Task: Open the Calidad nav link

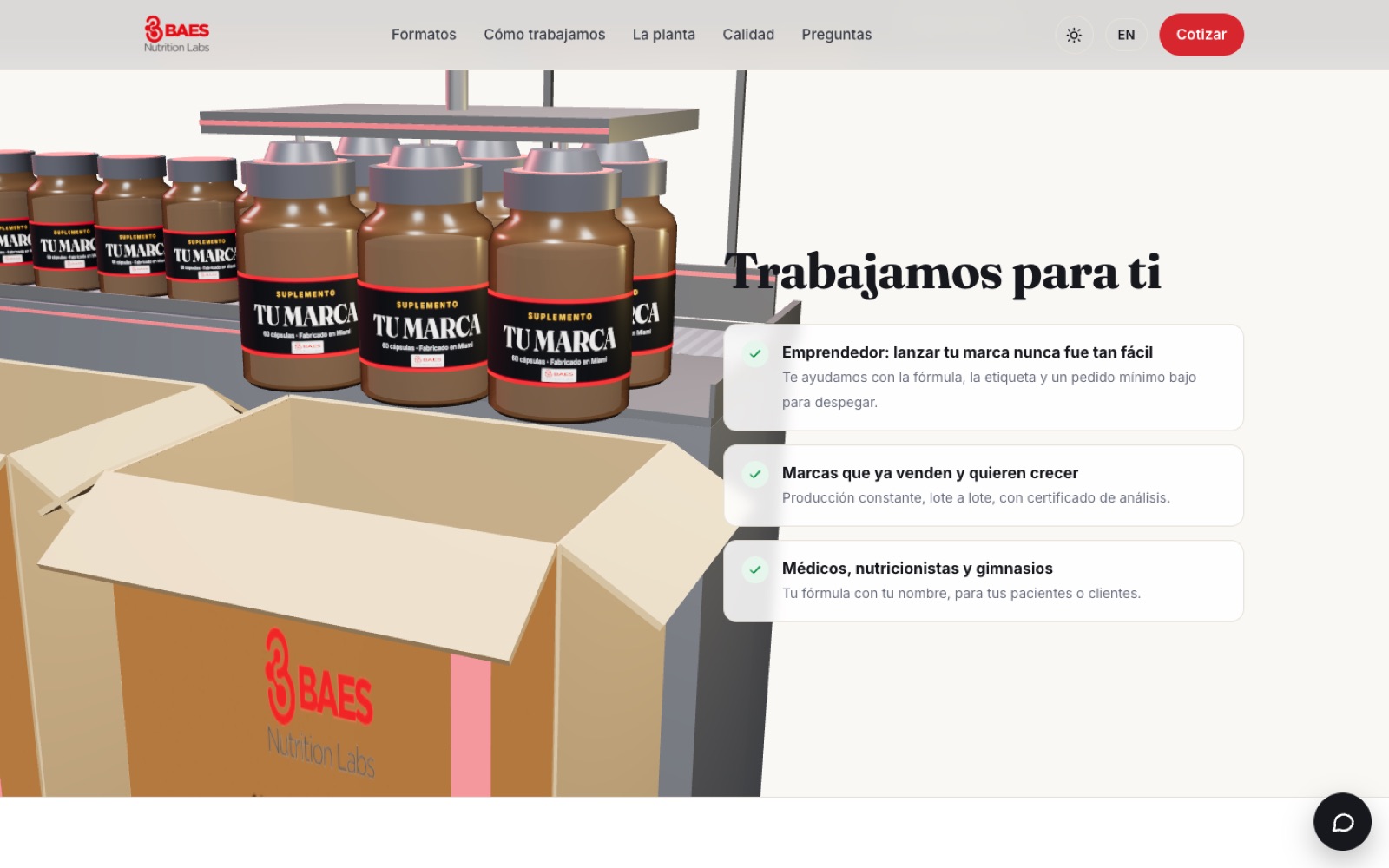Action: click(x=748, y=35)
